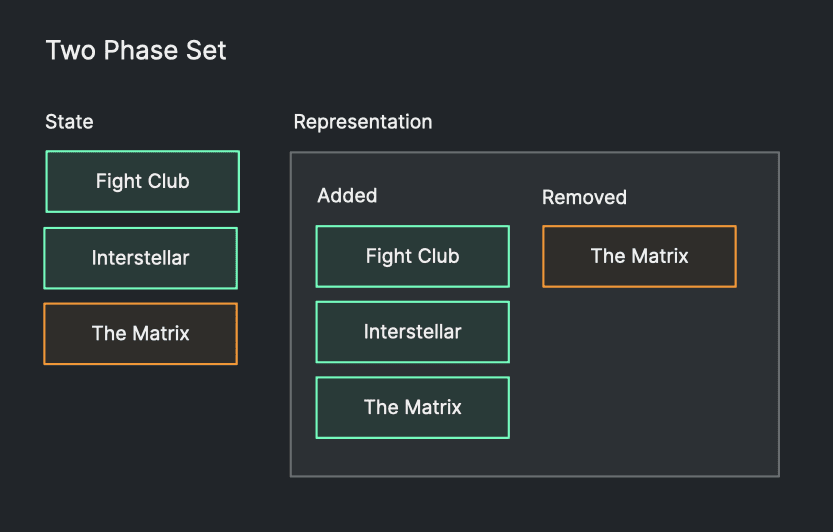
Task: Click Interstellar in the Added column
Action: click(x=412, y=332)
